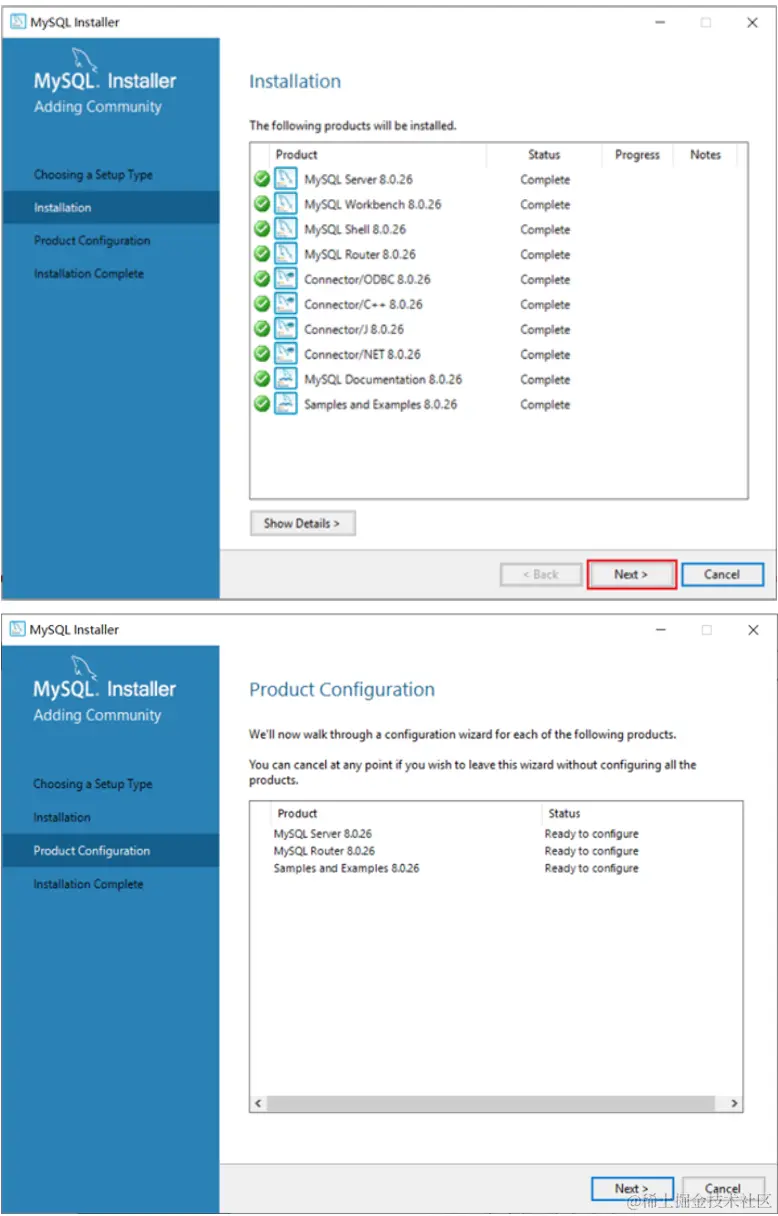Select Installation Complete step in Installation window sidebar
The width and height of the screenshot is (778, 1216).
(89, 274)
